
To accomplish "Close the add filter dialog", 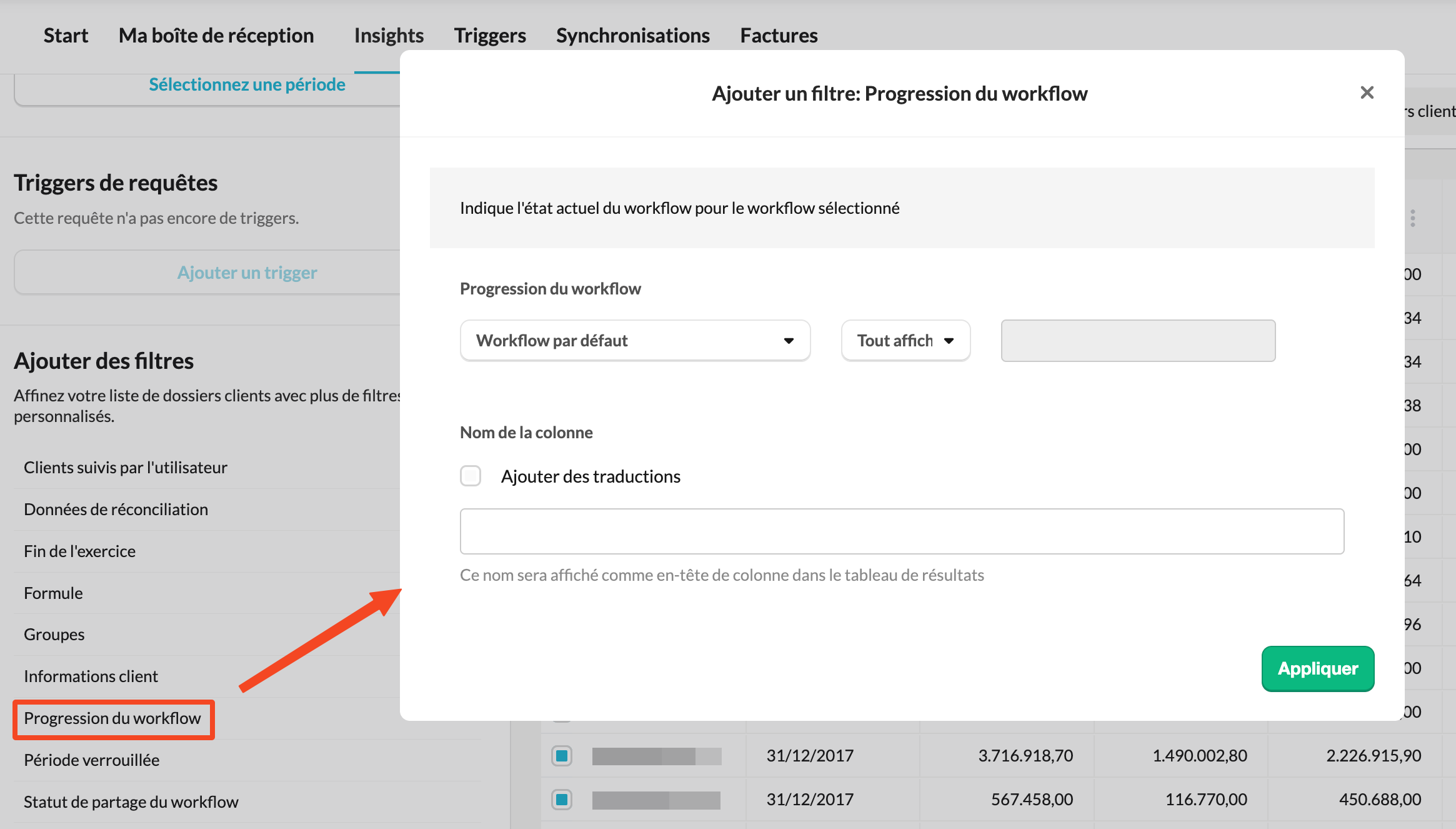I will (1367, 93).
